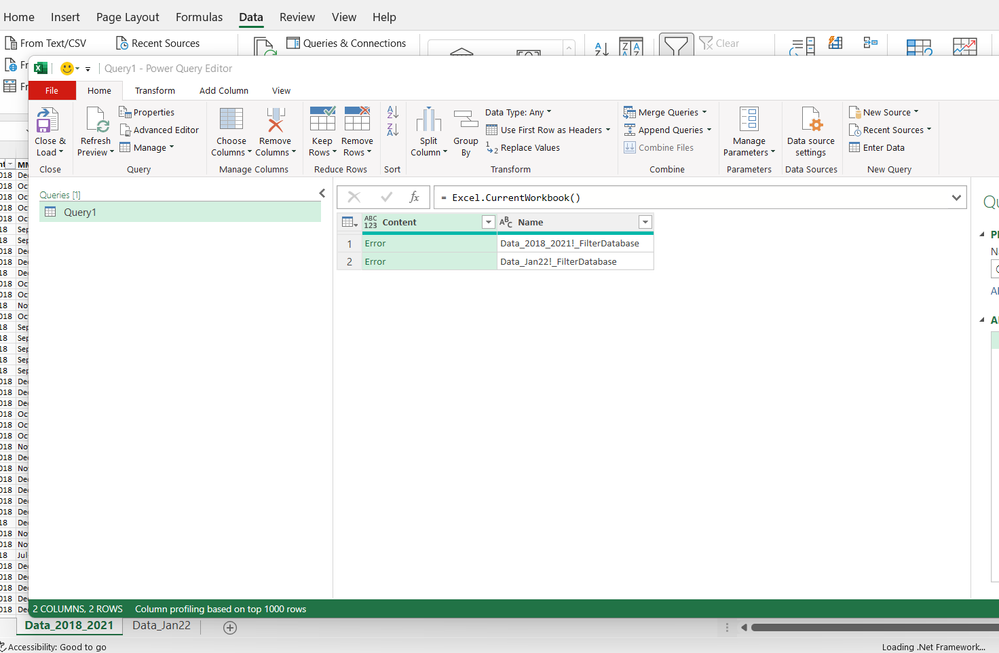The width and height of the screenshot is (999, 653).
Task: Open Merge Queries dropdown
Action: coord(665,112)
